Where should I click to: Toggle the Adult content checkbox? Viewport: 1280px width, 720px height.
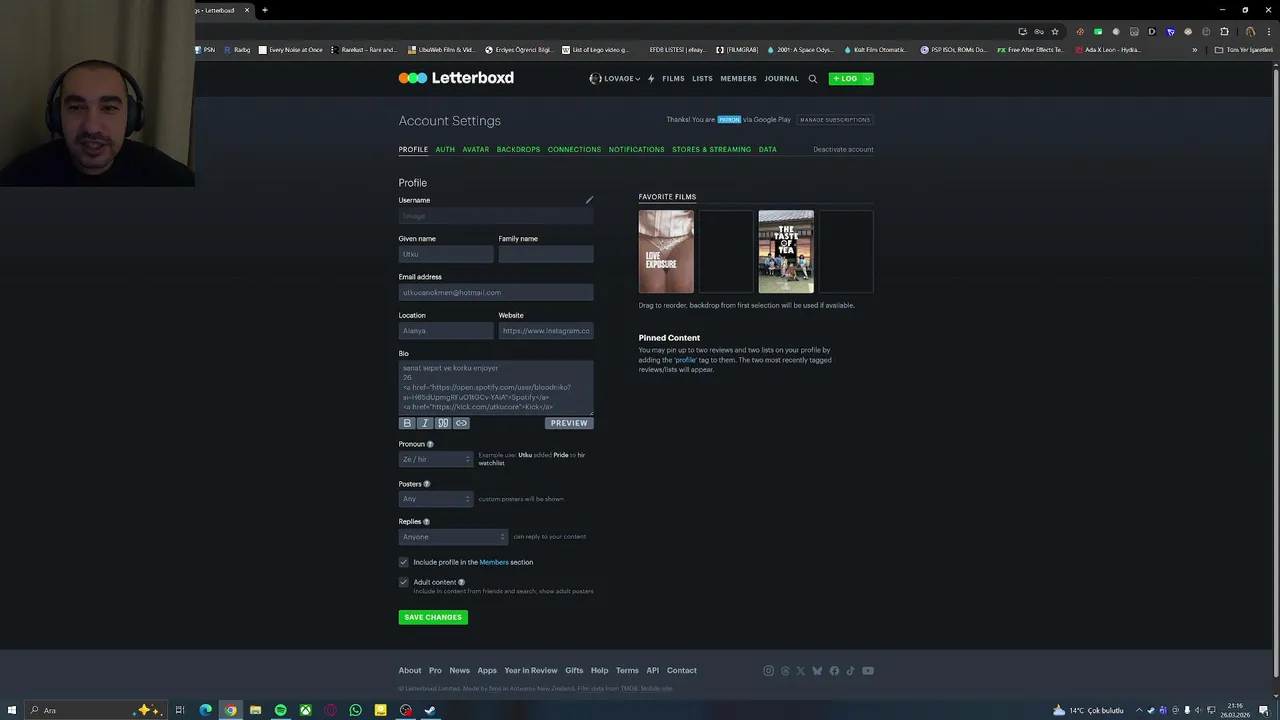coord(404,582)
